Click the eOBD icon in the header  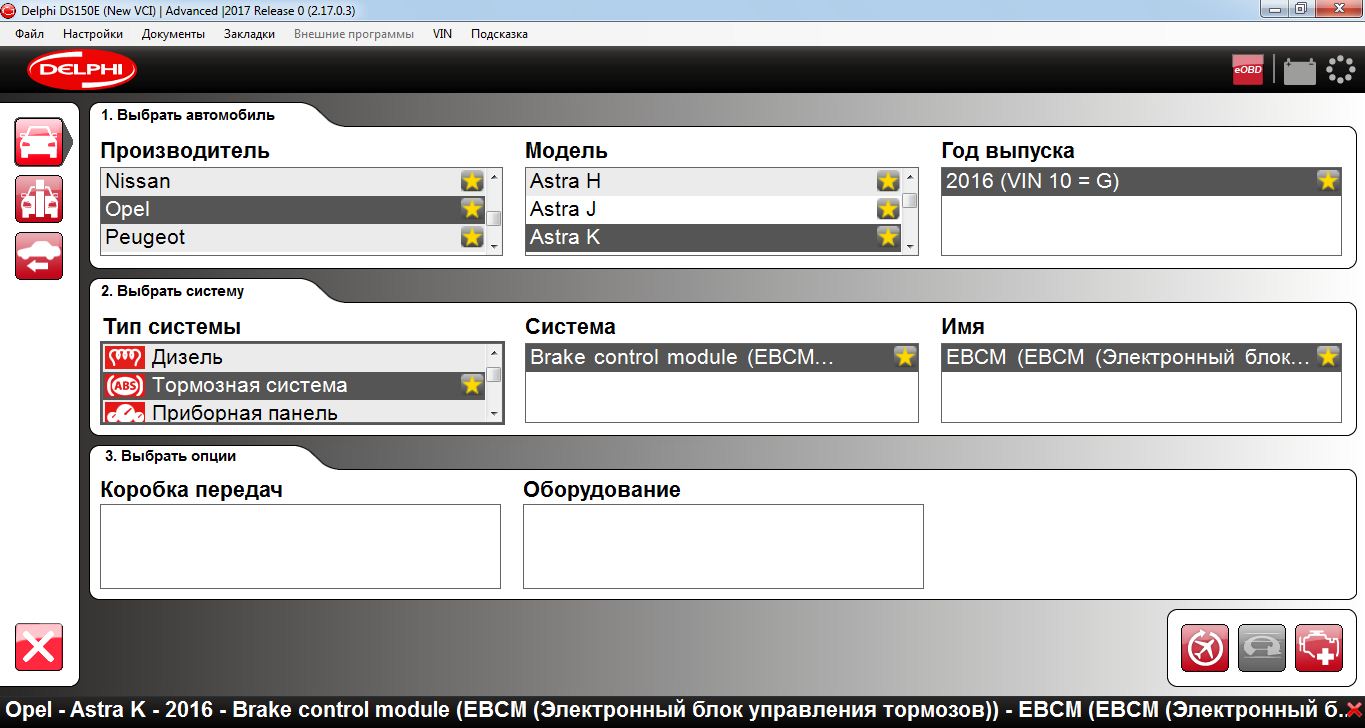(1248, 70)
